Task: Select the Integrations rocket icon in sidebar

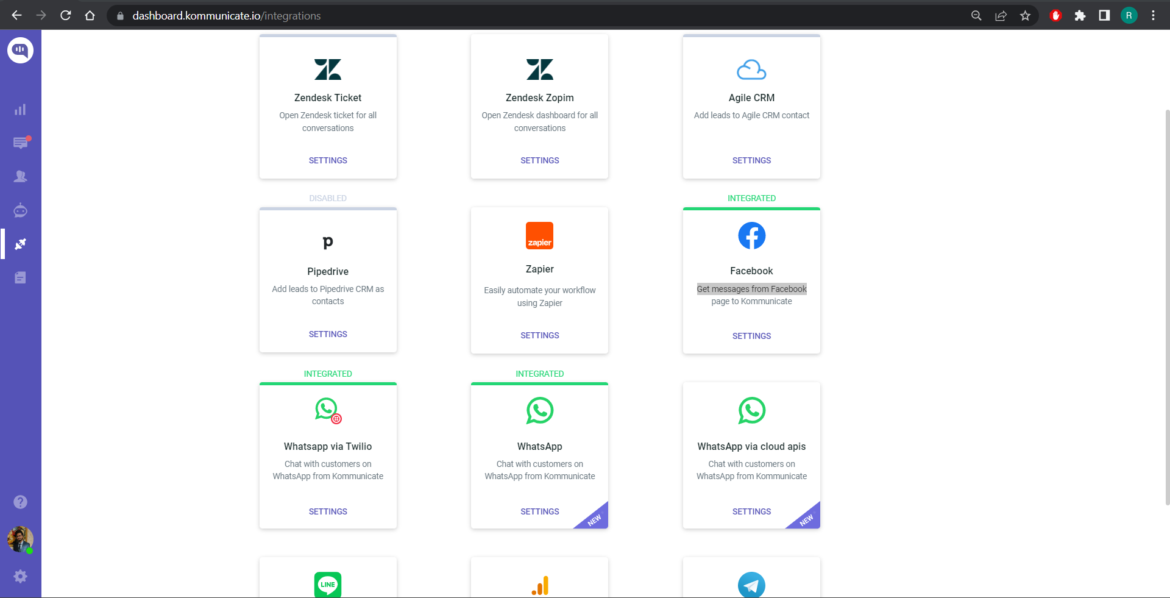Action: coord(20,243)
